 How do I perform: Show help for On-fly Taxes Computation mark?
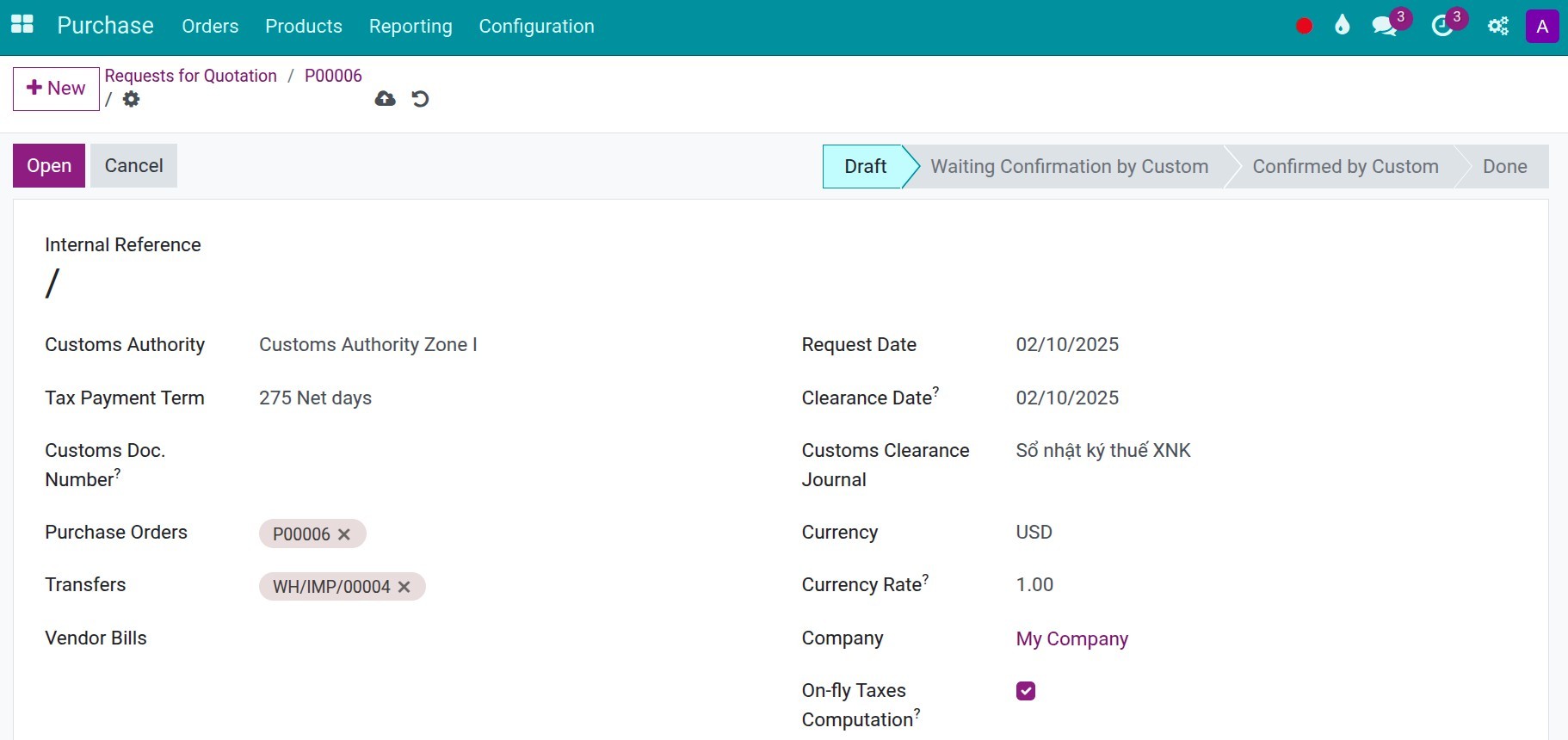click(x=917, y=713)
